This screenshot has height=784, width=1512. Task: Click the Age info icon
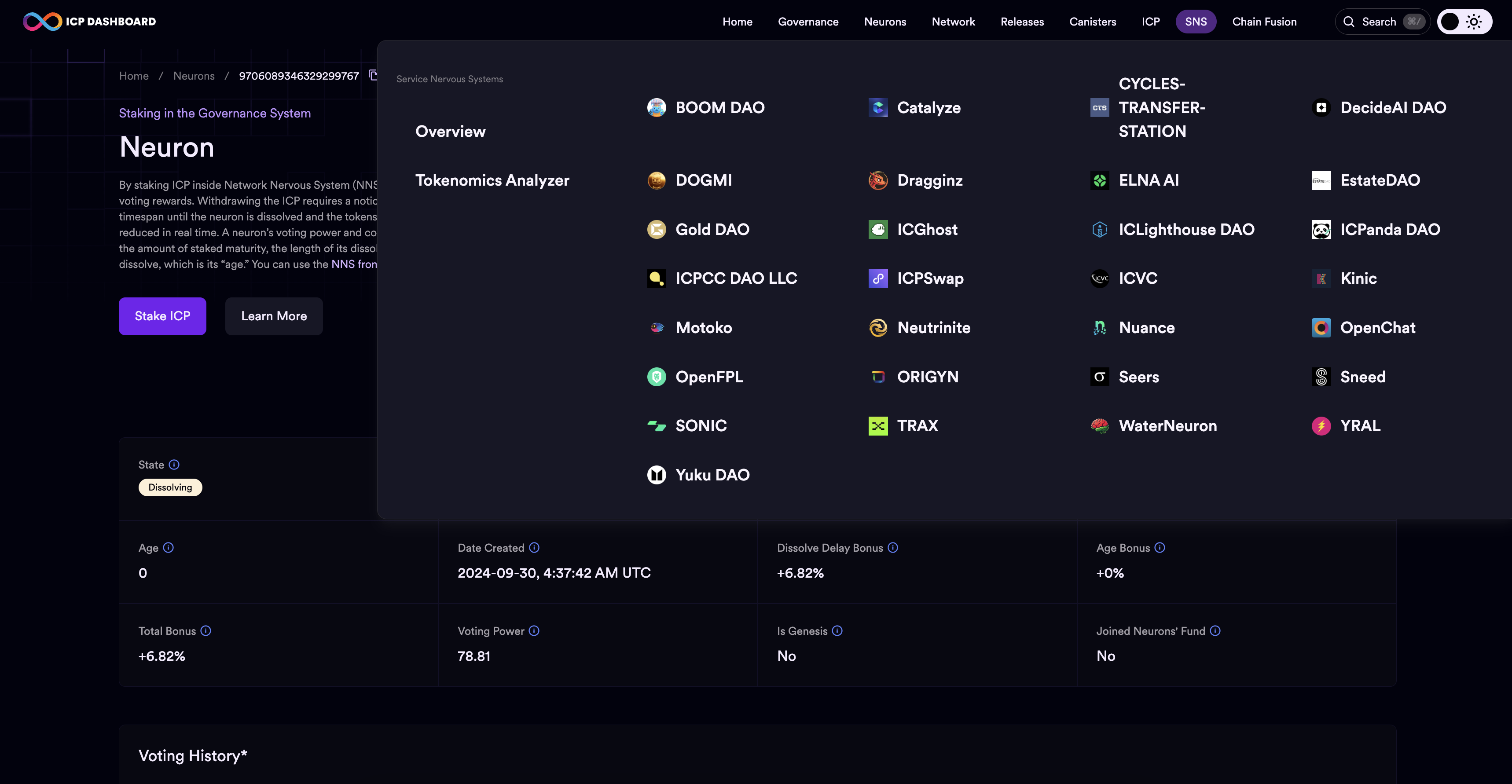tap(169, 547)
